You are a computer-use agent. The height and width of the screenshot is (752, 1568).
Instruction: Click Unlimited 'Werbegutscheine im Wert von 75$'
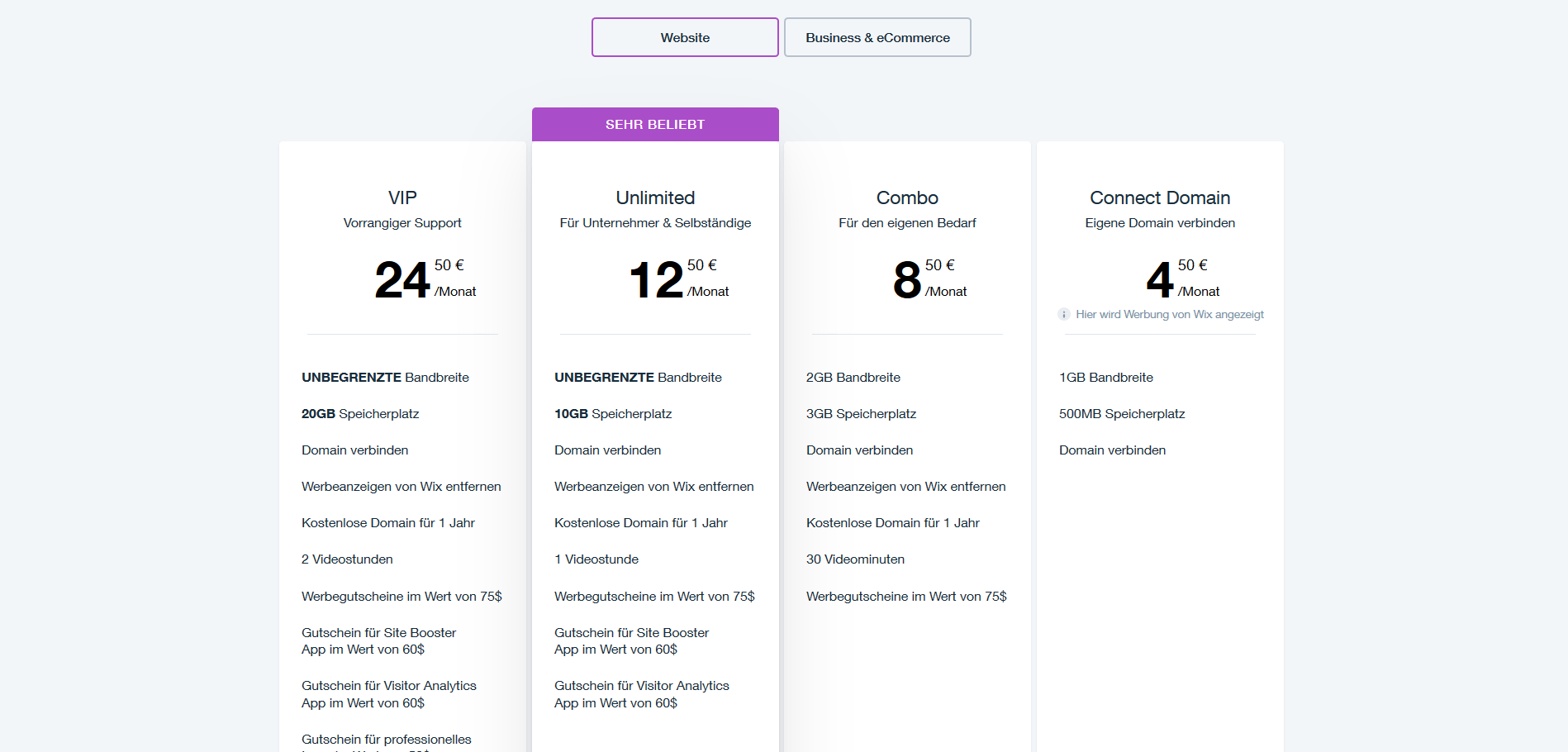654,596
